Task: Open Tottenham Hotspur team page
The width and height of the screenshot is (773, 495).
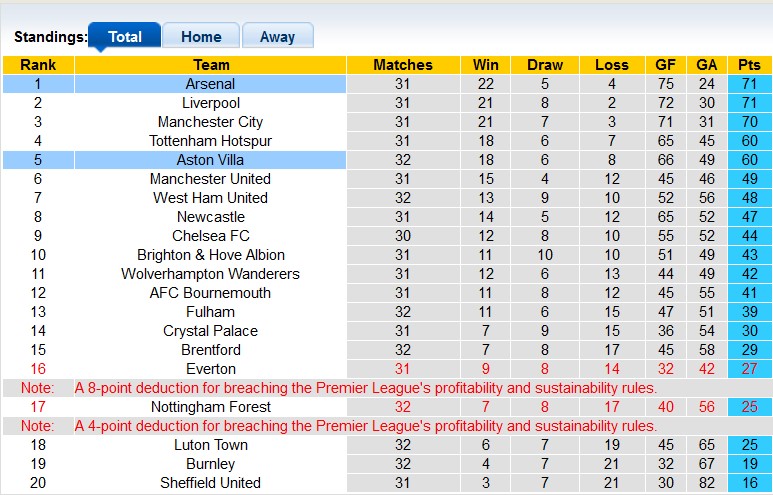Action: pos(211,141)
